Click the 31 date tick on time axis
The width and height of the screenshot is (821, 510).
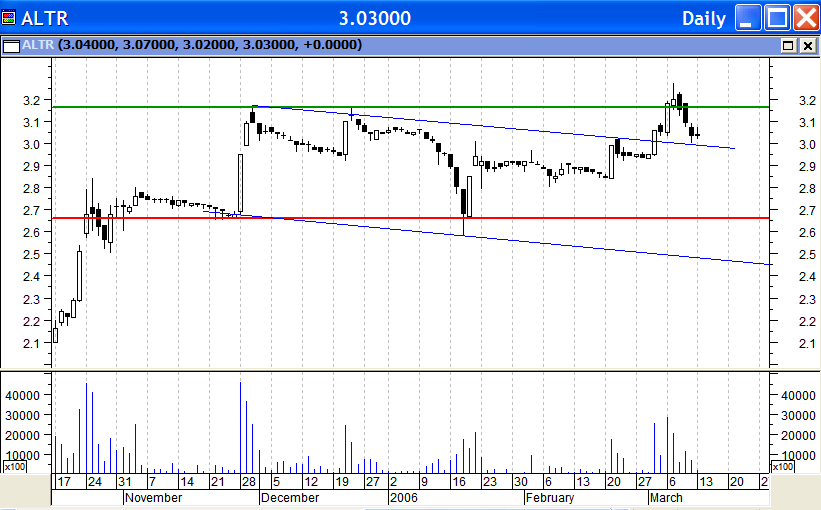(x=125, y=482)
